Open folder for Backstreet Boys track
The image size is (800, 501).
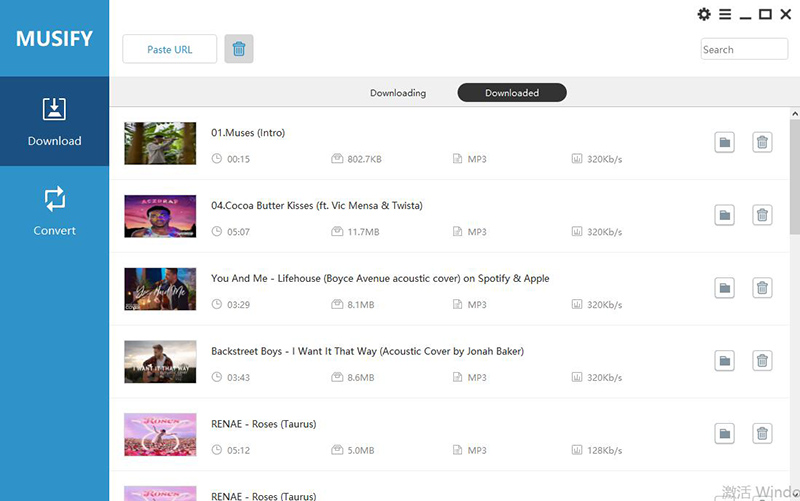pyautogui.click(x=724, y=361)
